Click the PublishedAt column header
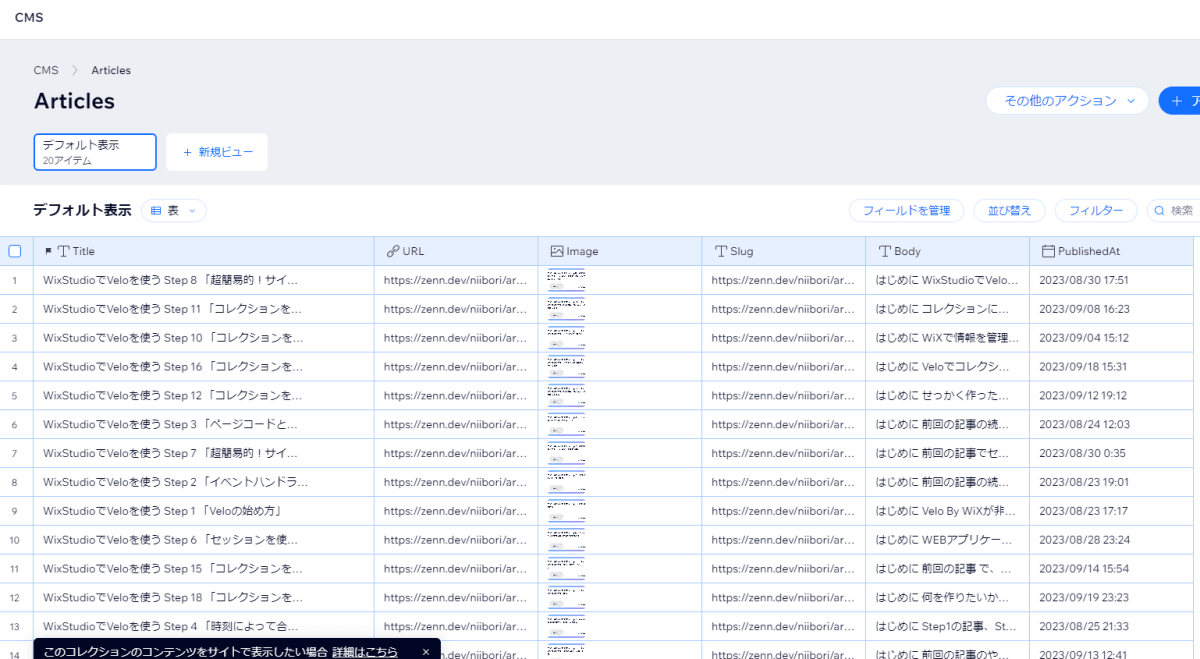The height and width of the screenshot is (659, 1200). [1112, 251]
